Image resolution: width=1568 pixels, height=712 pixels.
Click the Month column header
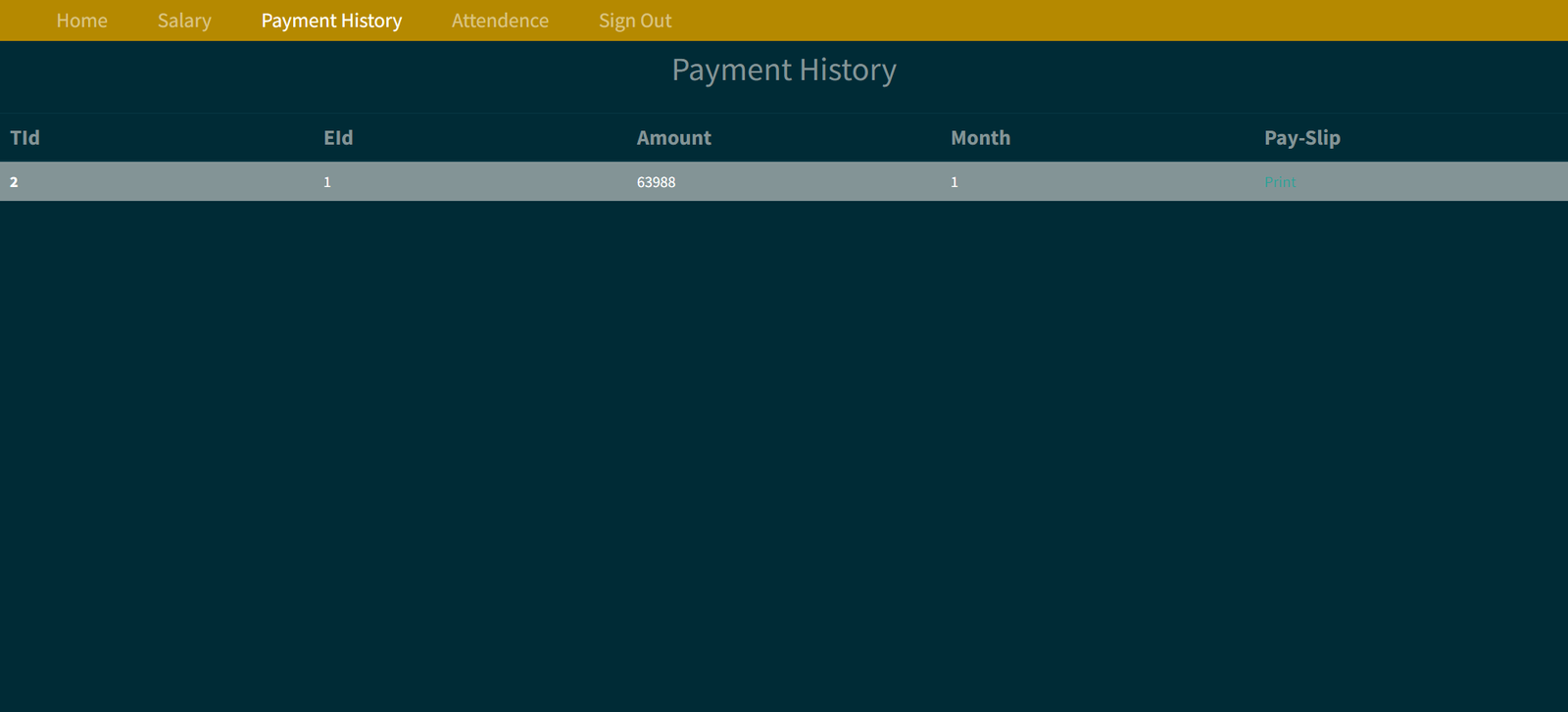[x=980, y=138]
